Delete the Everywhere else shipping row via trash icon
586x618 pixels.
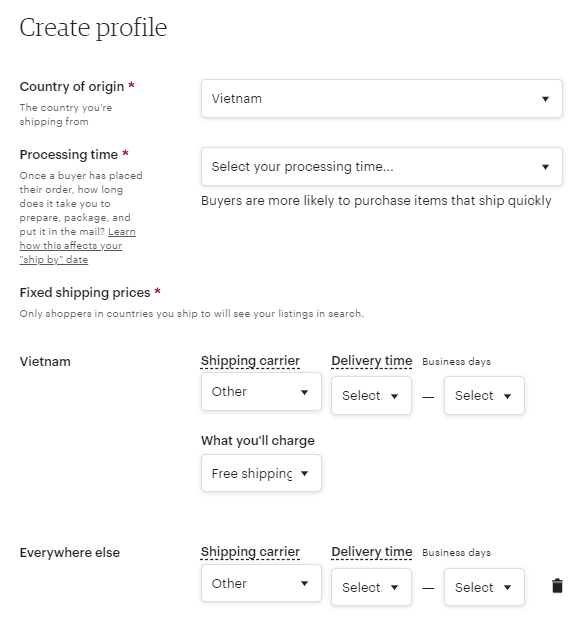[557, 586]
